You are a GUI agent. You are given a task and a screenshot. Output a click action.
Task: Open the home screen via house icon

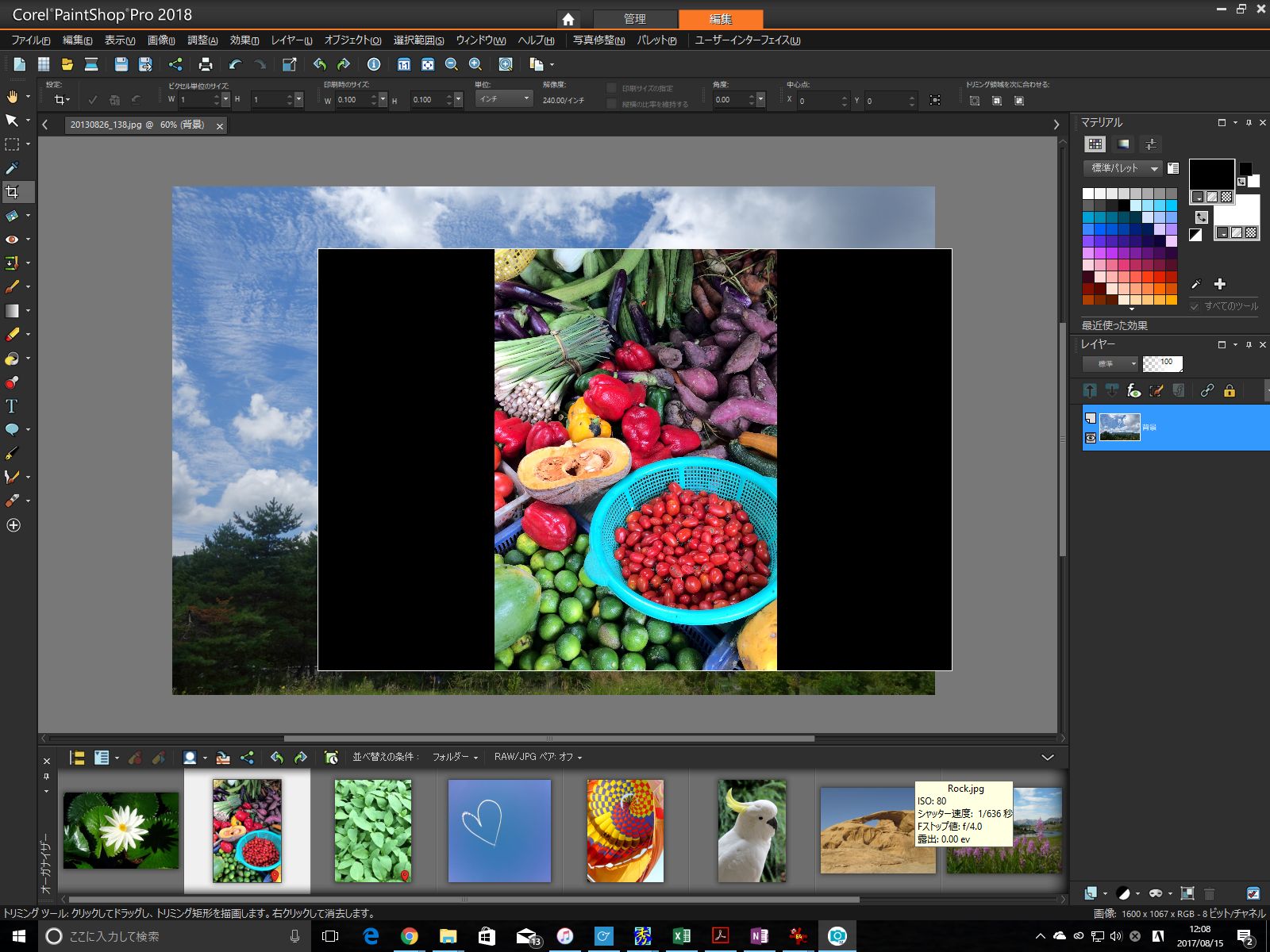pyautogui.click(x=568, y=19)
